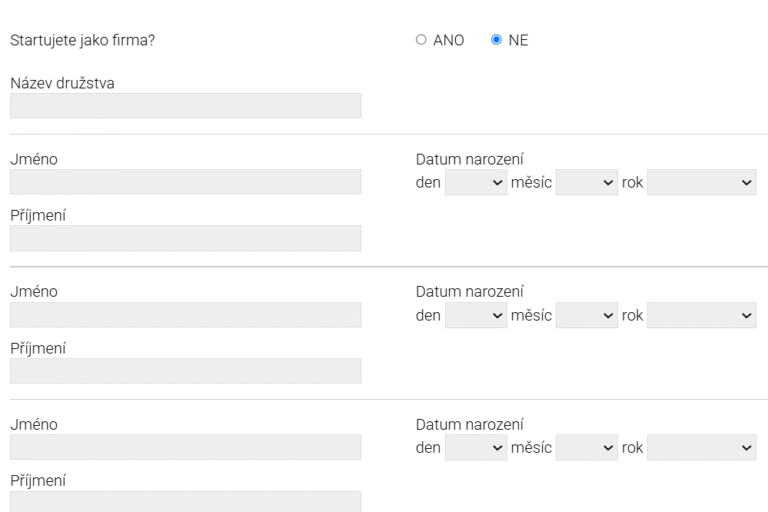Select the ANO radio button

(x=421, y=41)
